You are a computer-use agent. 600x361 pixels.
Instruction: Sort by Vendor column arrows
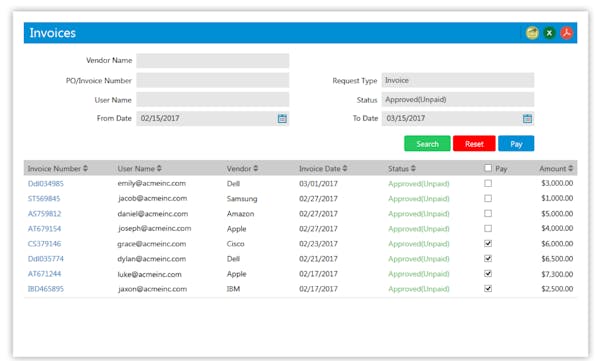[x=256, y=168]
